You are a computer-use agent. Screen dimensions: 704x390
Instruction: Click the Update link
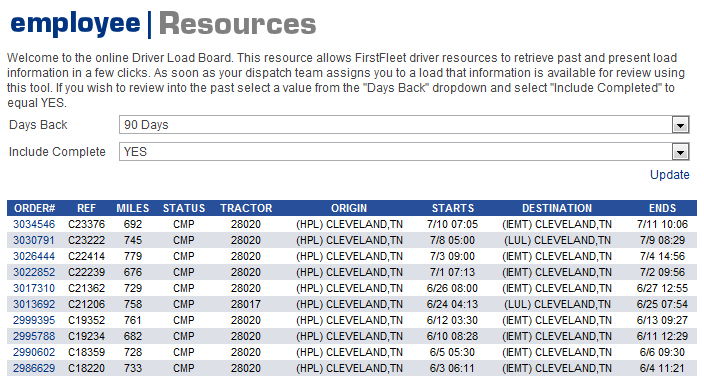(669, 175)
